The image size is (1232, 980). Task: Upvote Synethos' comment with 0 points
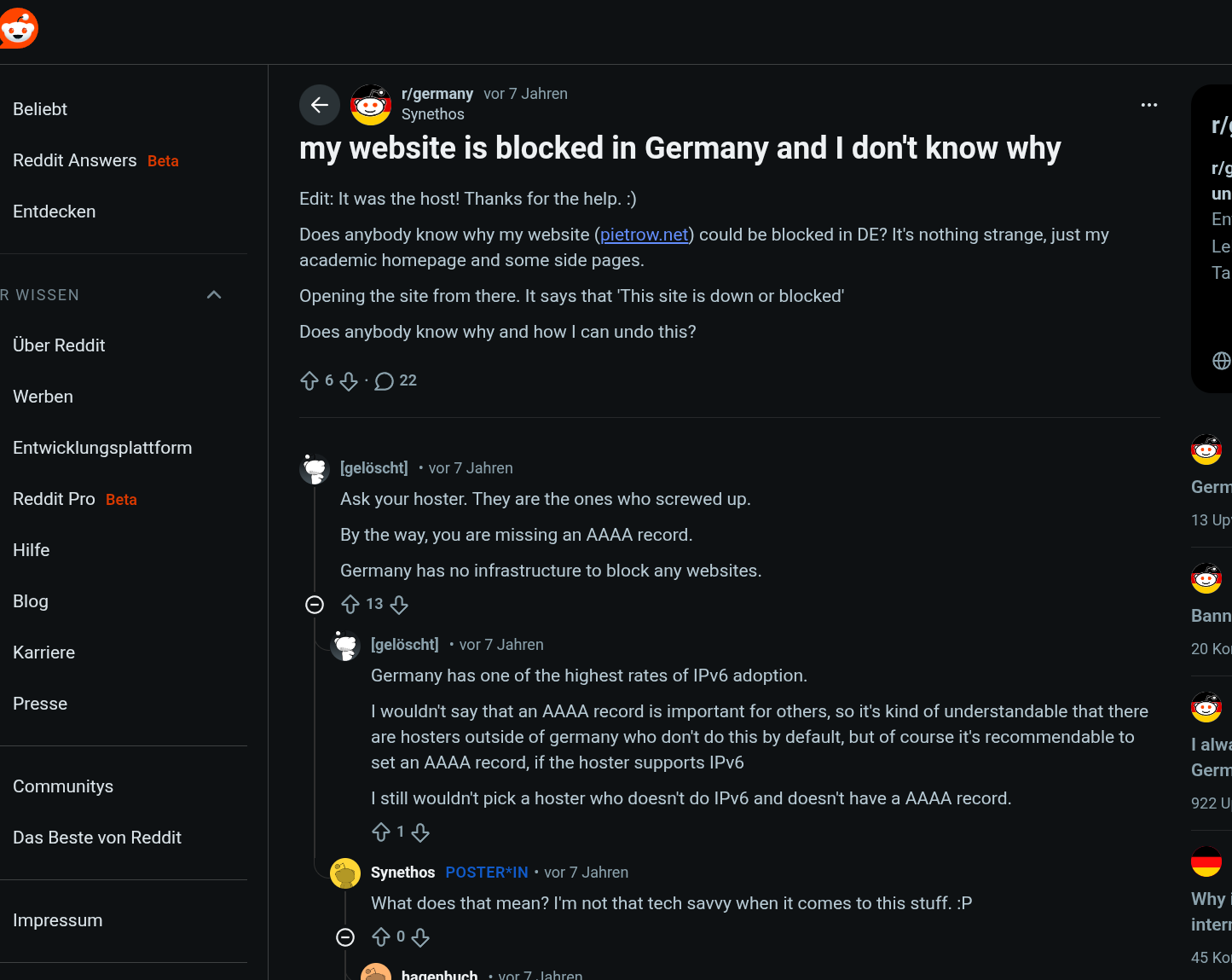pyautogui.click(x=381, y=938)
